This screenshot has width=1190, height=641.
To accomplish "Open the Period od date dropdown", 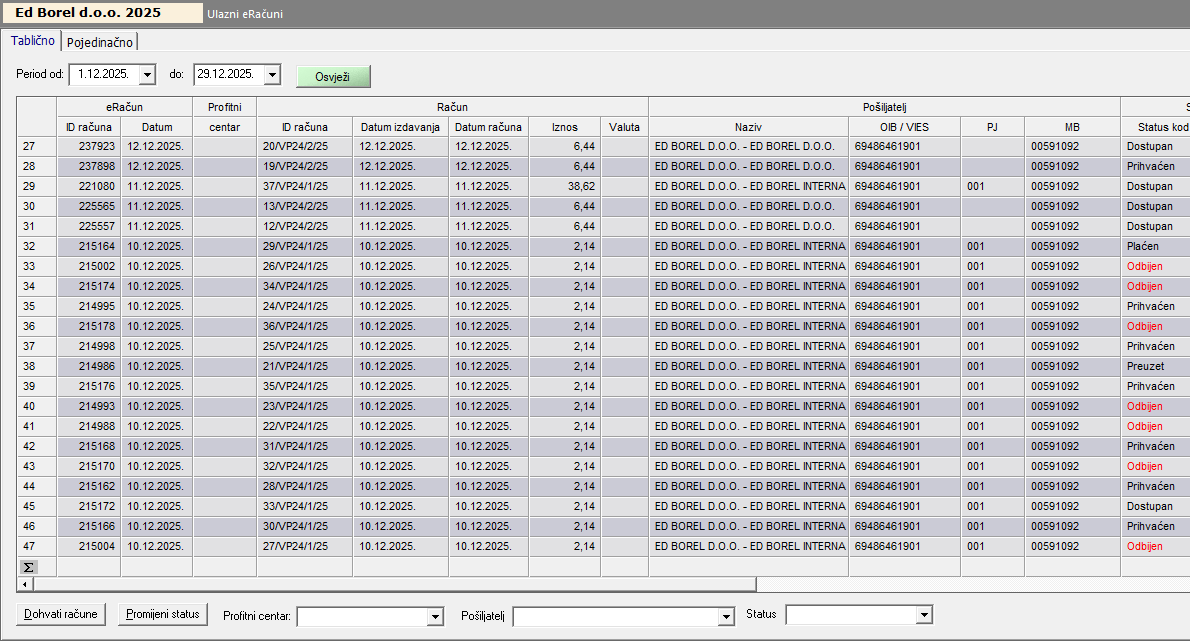I will 148,75.
